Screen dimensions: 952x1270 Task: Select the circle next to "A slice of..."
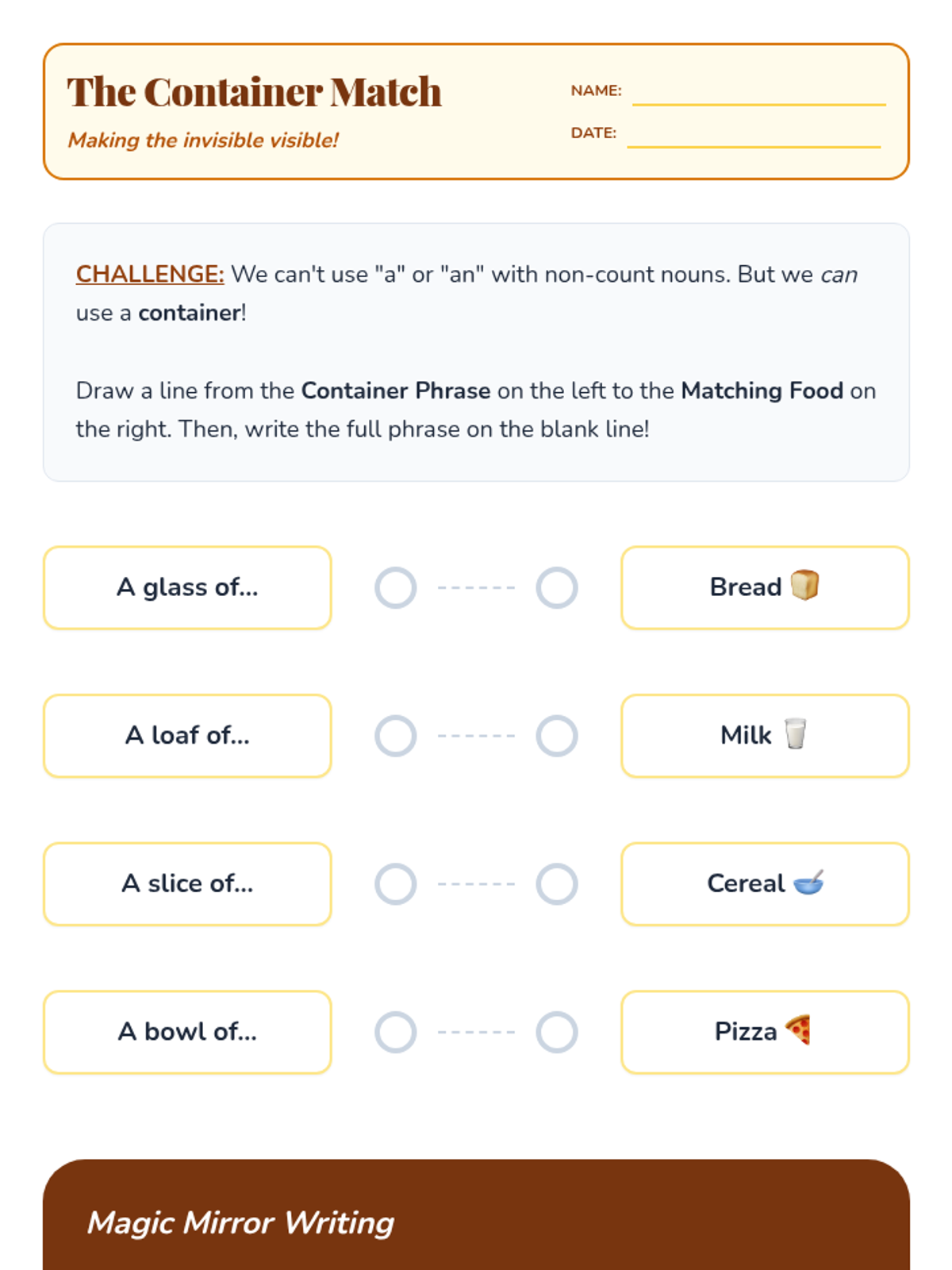[396, 884]
